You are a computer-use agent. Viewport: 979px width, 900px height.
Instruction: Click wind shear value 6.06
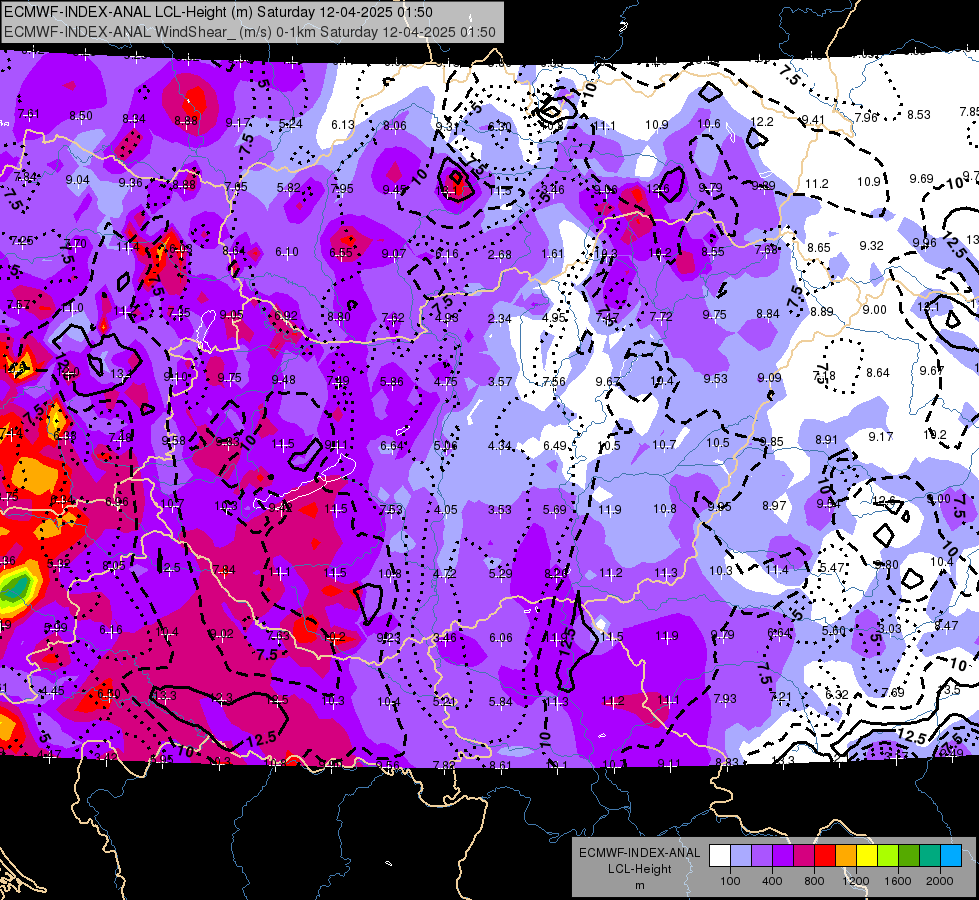tap(501, 637)
